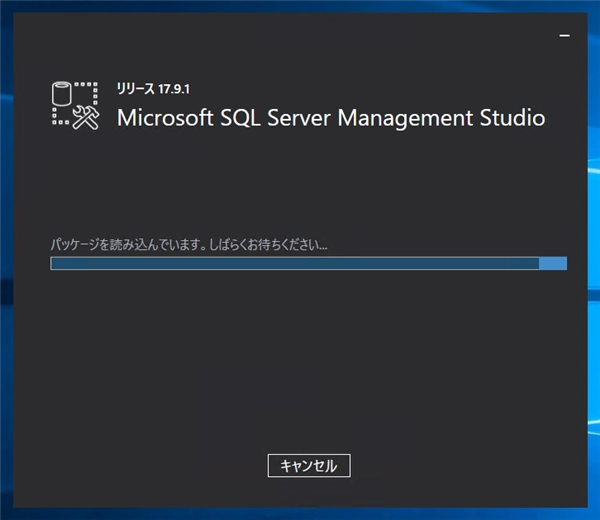The height and width of the screenshot is (520, 600).
Task: Minimize the installer window
Action: pyautogui.click(x=565, y=34)
